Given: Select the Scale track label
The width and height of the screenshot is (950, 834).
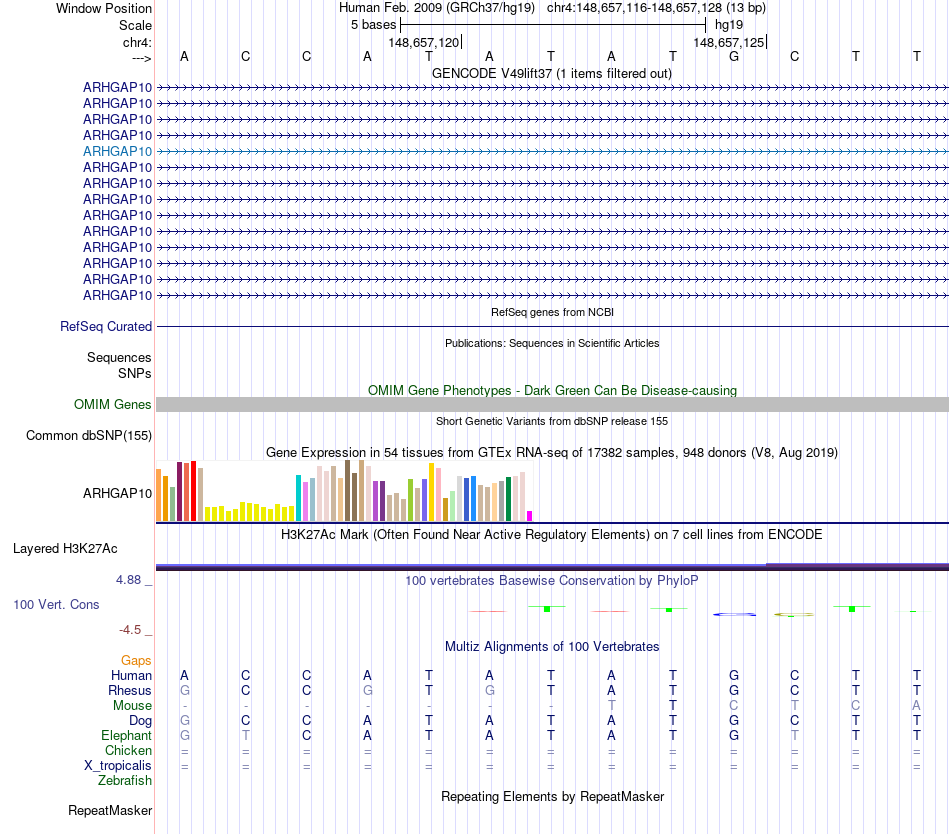Looking at the screenshot, I should tap(135, 25).
